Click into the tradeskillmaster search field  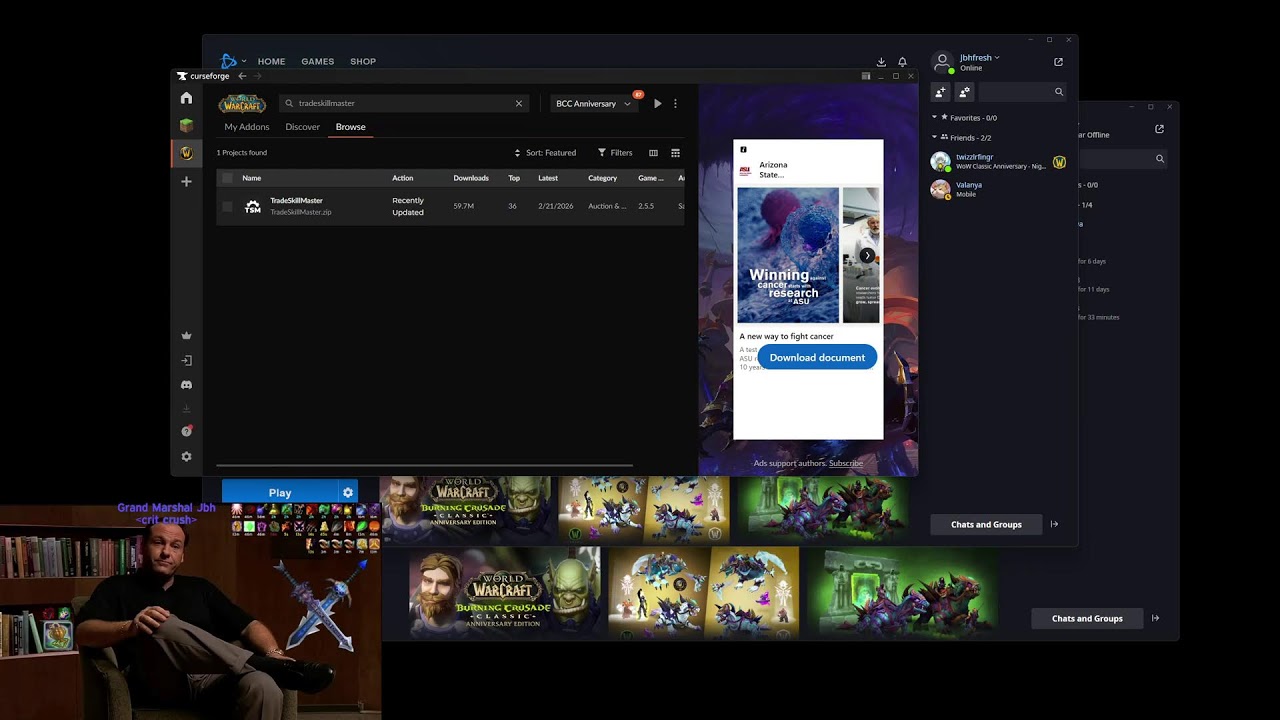pyautogui.click(x=405, y=103)
